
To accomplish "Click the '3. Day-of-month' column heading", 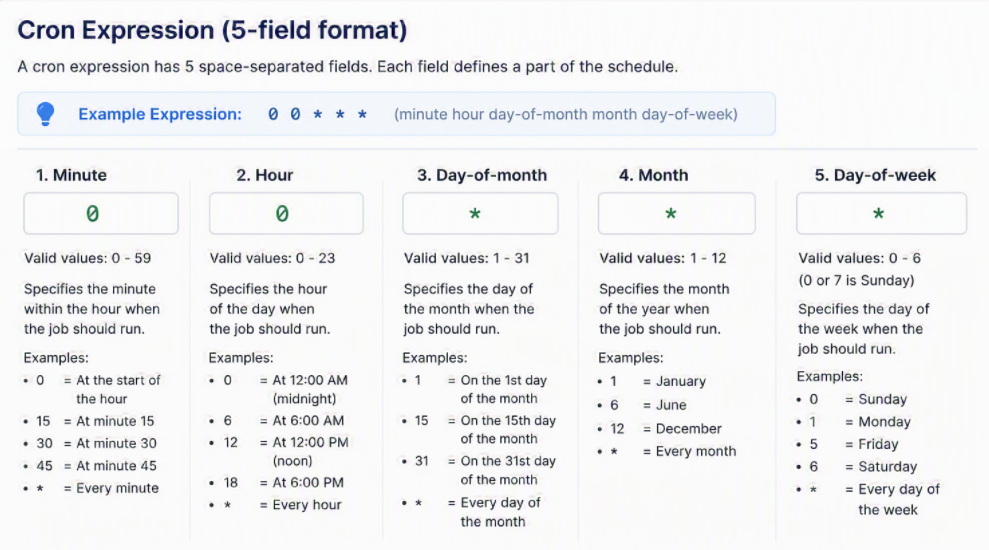I will [x=482, y=175].
